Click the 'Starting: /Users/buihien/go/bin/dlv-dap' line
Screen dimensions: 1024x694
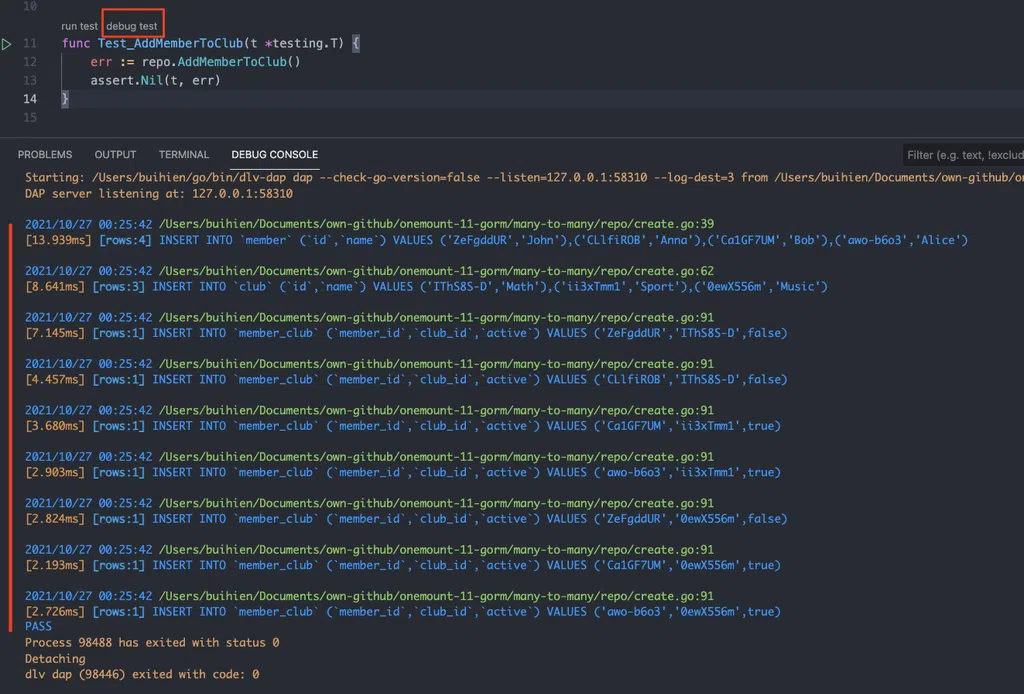coord(524,178)
